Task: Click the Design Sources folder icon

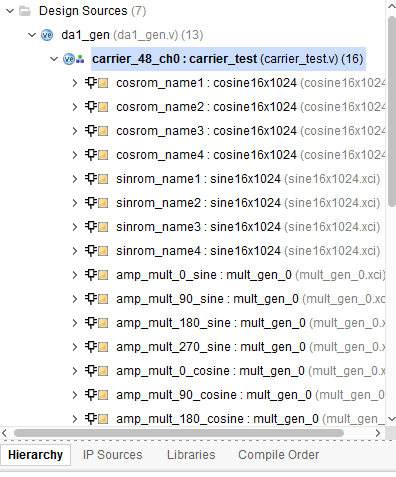Action: click(25, 11)
